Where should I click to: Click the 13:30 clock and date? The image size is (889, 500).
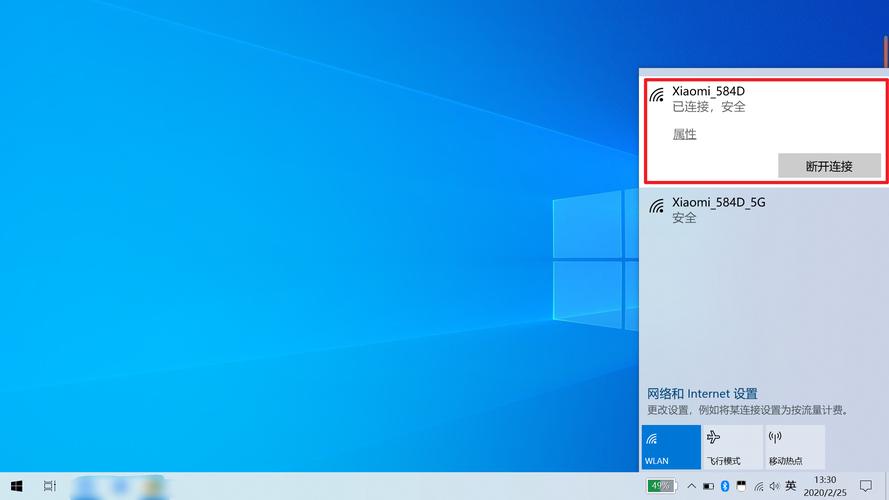click(x=826, y=486)
